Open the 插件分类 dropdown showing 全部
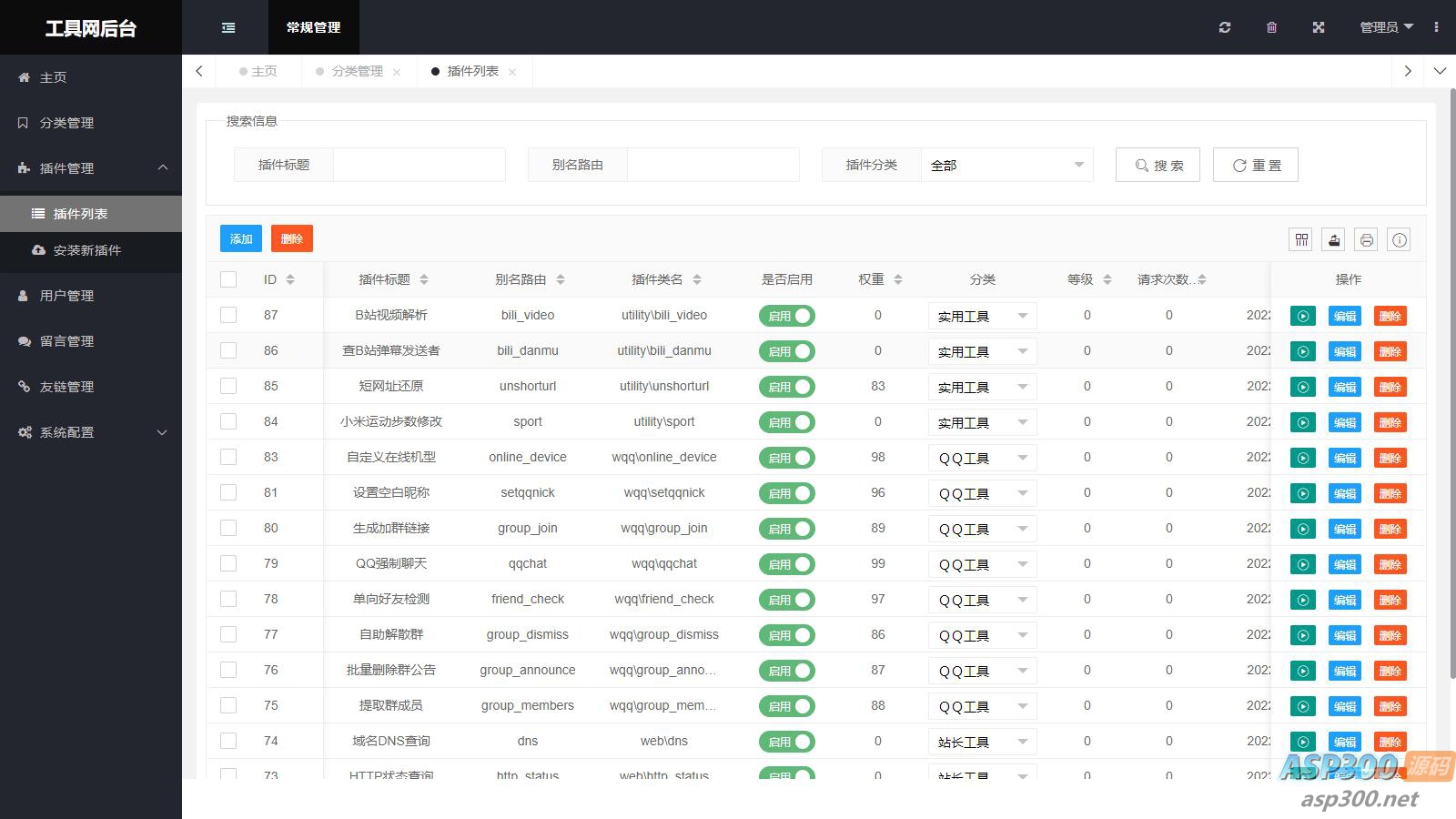 (x=1006, y=165)
